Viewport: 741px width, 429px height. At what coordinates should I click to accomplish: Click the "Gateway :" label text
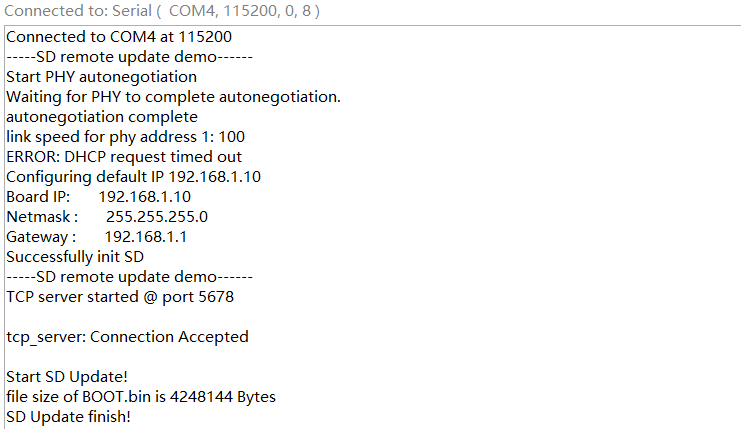tap(41, 237)
